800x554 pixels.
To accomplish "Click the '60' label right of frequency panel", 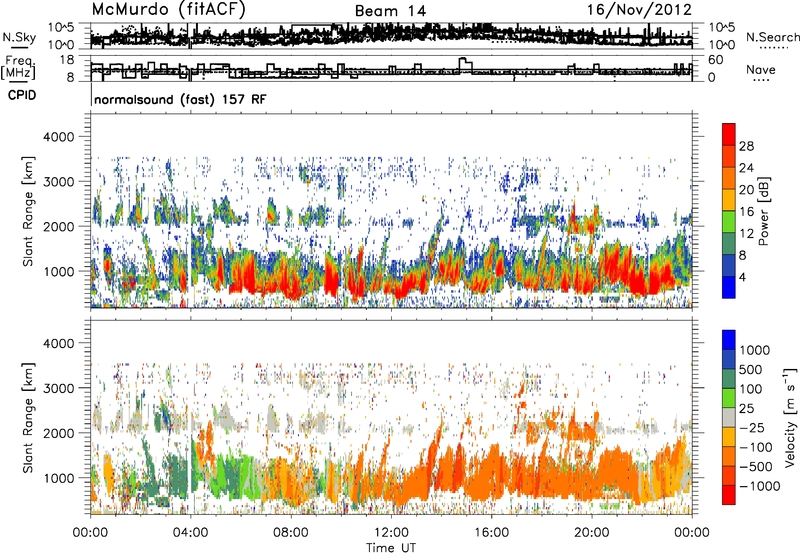I will click(716, 60).
